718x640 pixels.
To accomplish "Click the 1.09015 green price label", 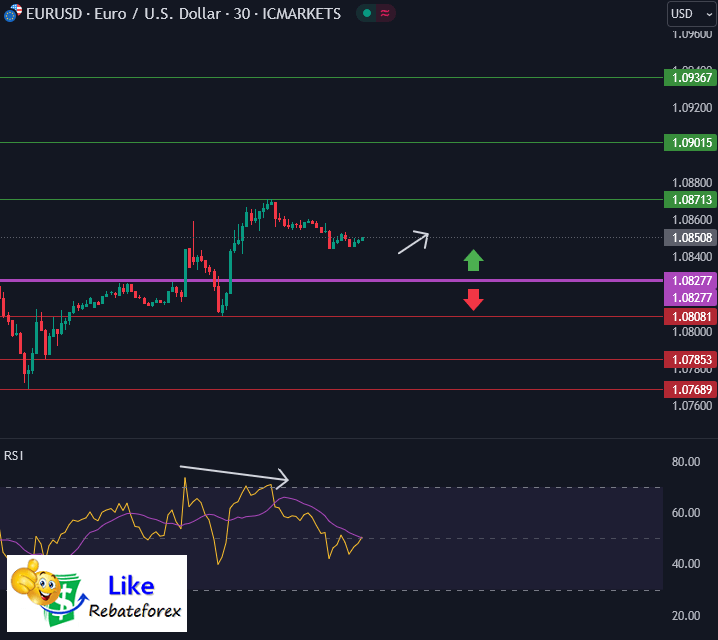I will 689,143.
